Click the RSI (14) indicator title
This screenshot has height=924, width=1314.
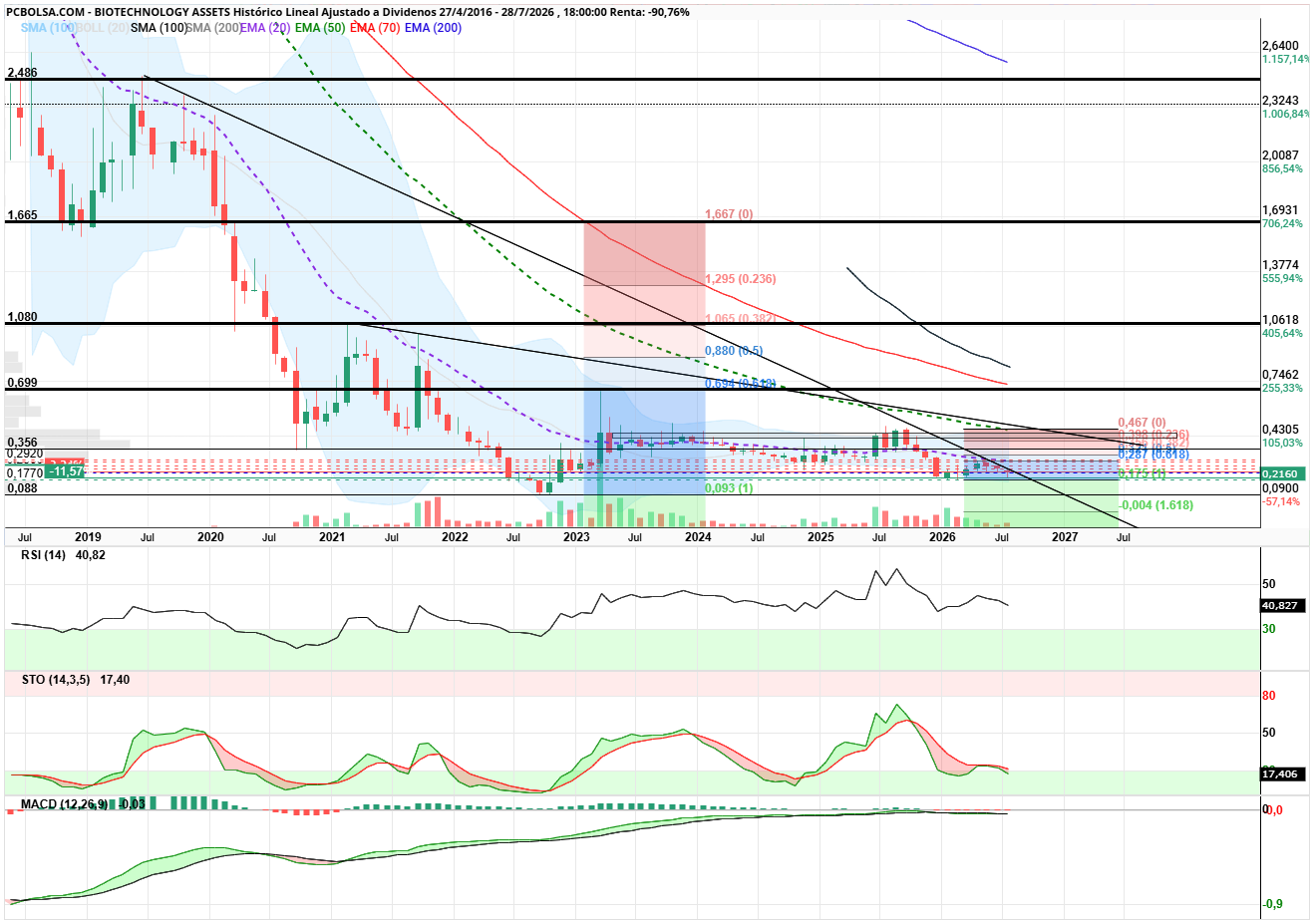[43, 555]
